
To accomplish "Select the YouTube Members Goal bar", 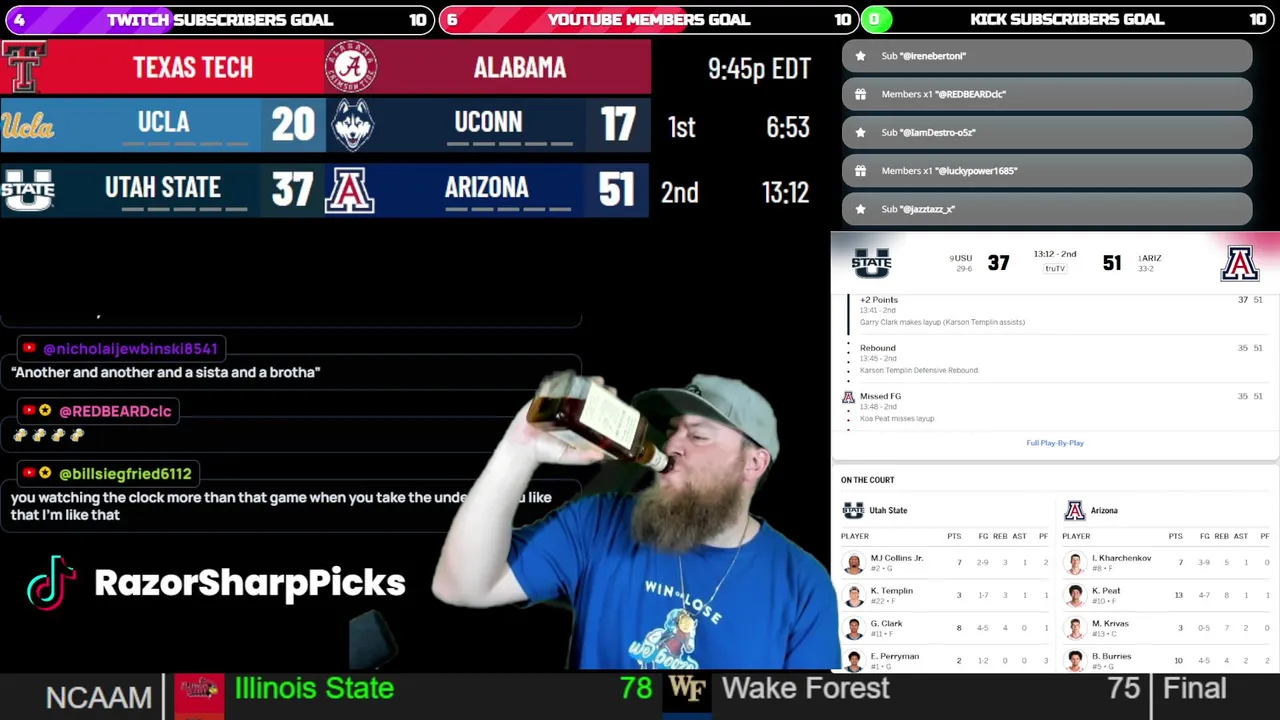I will [648, 19].
